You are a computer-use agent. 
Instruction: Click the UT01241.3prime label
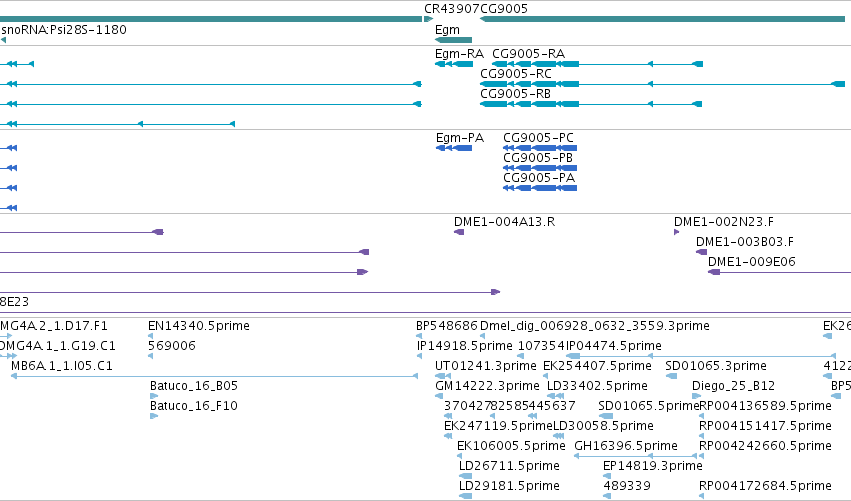pyautogui.click(x=486, y=366)
